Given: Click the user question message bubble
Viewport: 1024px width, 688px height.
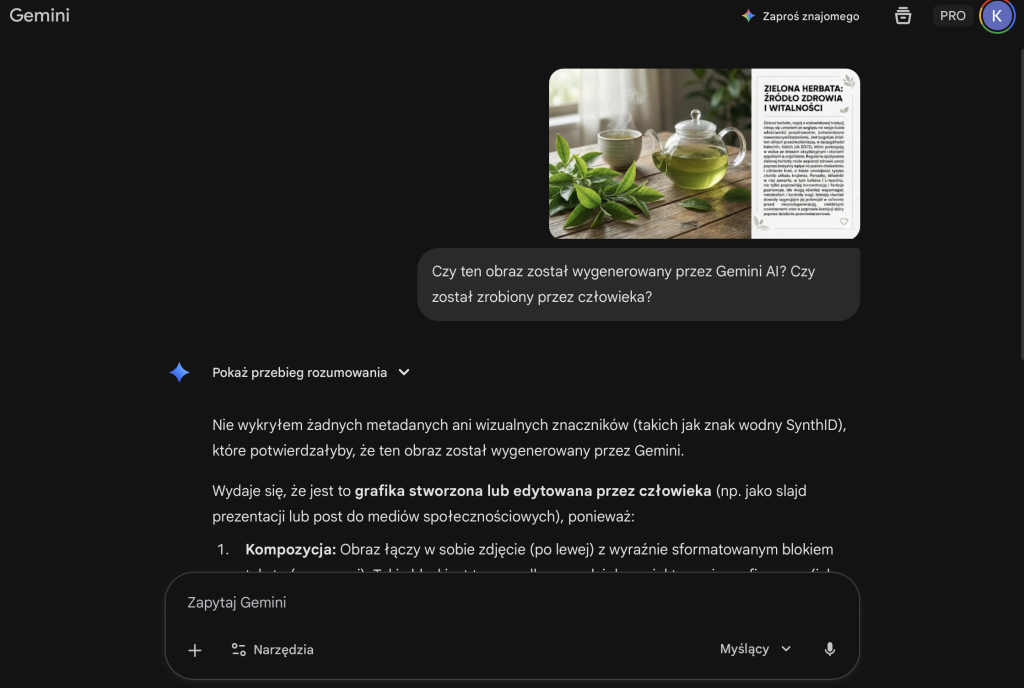Looking at the screenshot, I should tap(638, 284).
